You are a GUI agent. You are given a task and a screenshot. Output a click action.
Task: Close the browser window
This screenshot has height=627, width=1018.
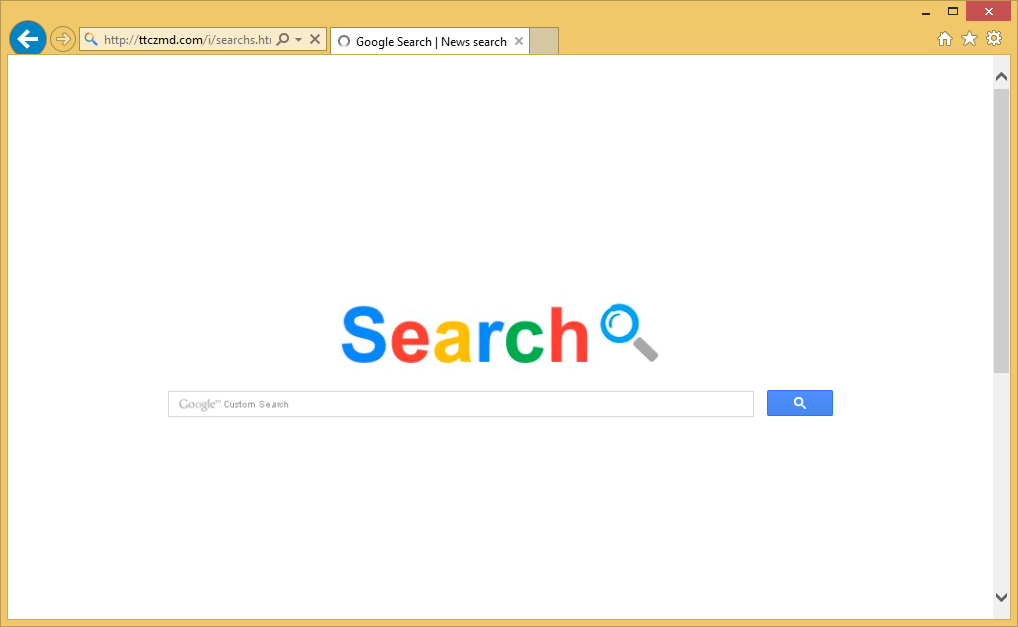[x=988, y=12]
